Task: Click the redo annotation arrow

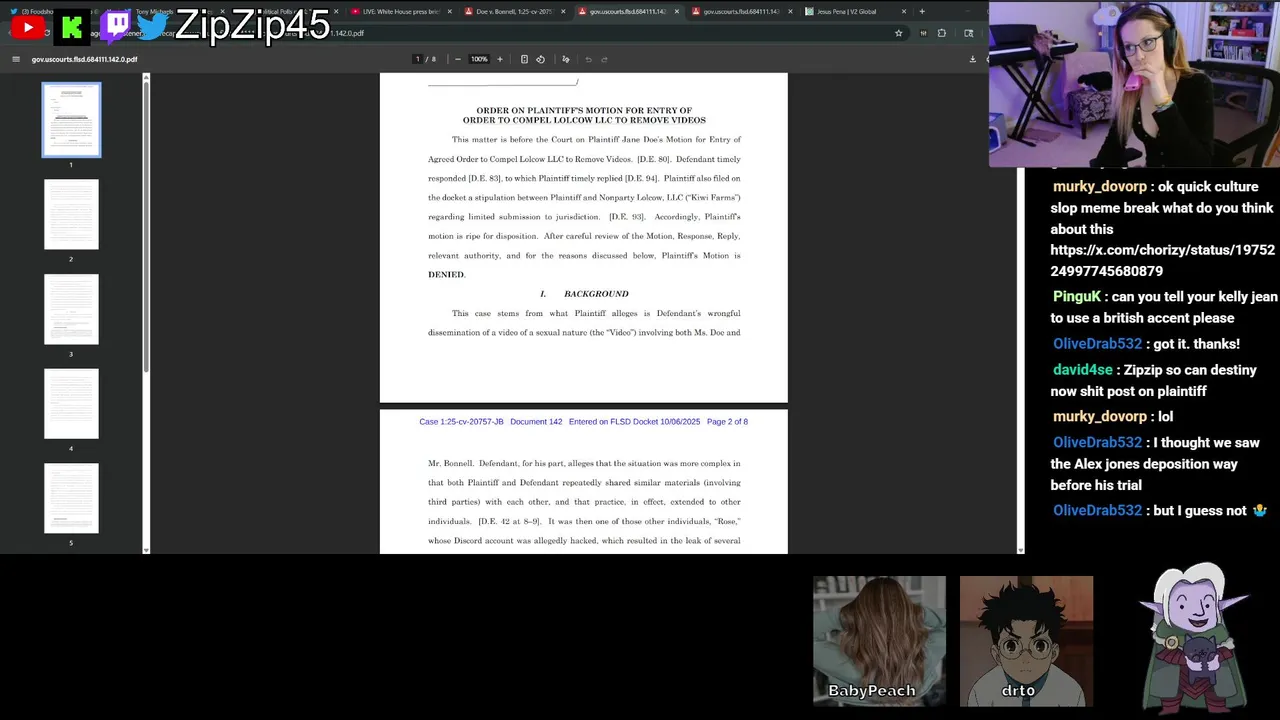Action: pyautogui.click(x=604, y=59)
